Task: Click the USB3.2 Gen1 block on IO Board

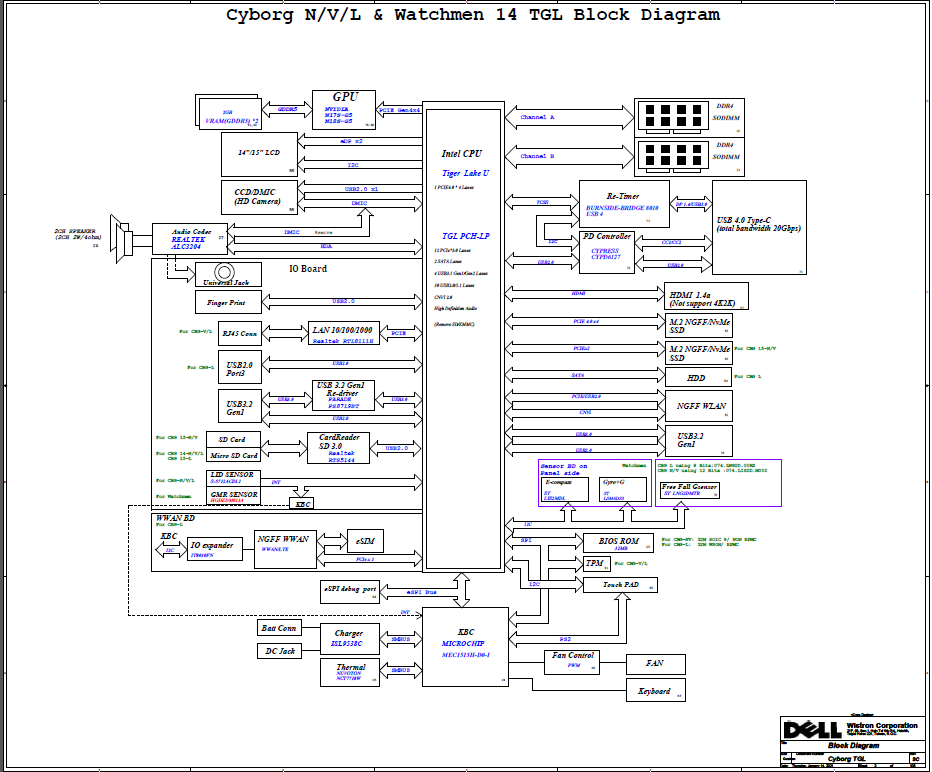Action: pyautogui.click(x=240, y=407)
